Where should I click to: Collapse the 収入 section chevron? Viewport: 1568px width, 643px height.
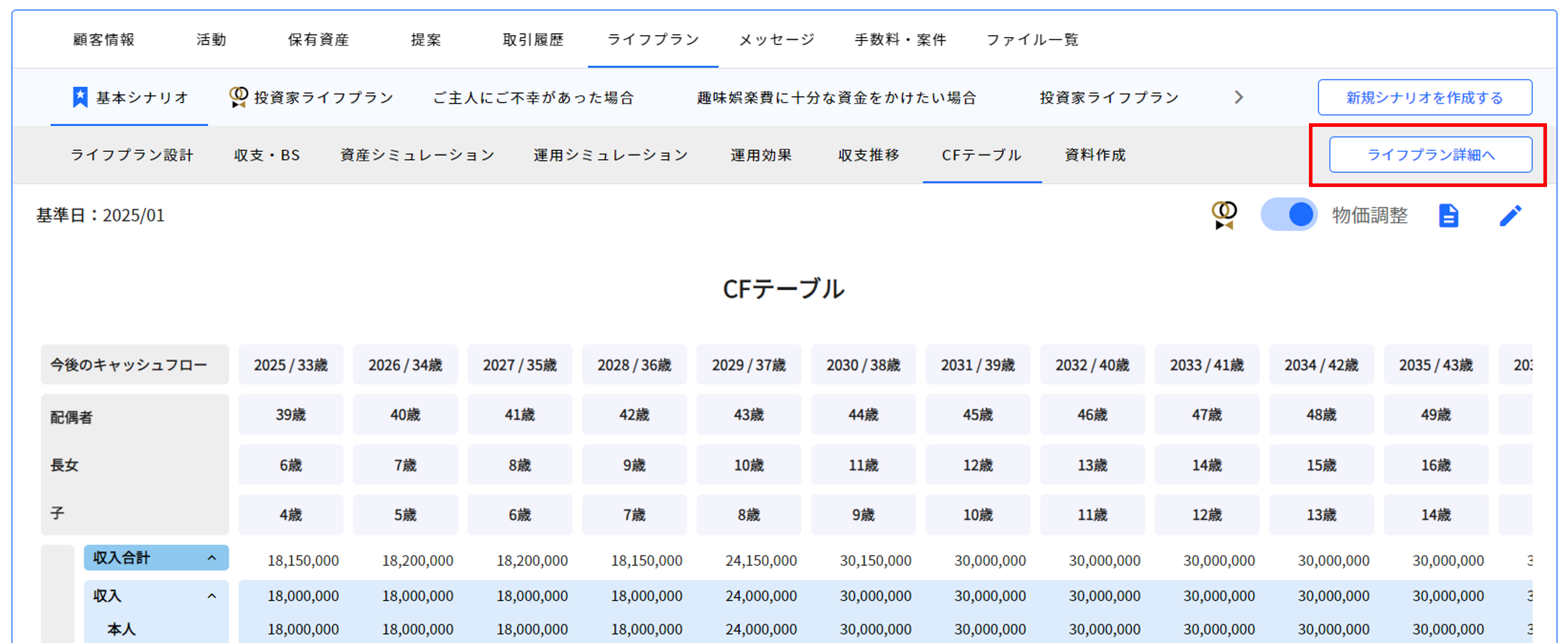point(211,596)
